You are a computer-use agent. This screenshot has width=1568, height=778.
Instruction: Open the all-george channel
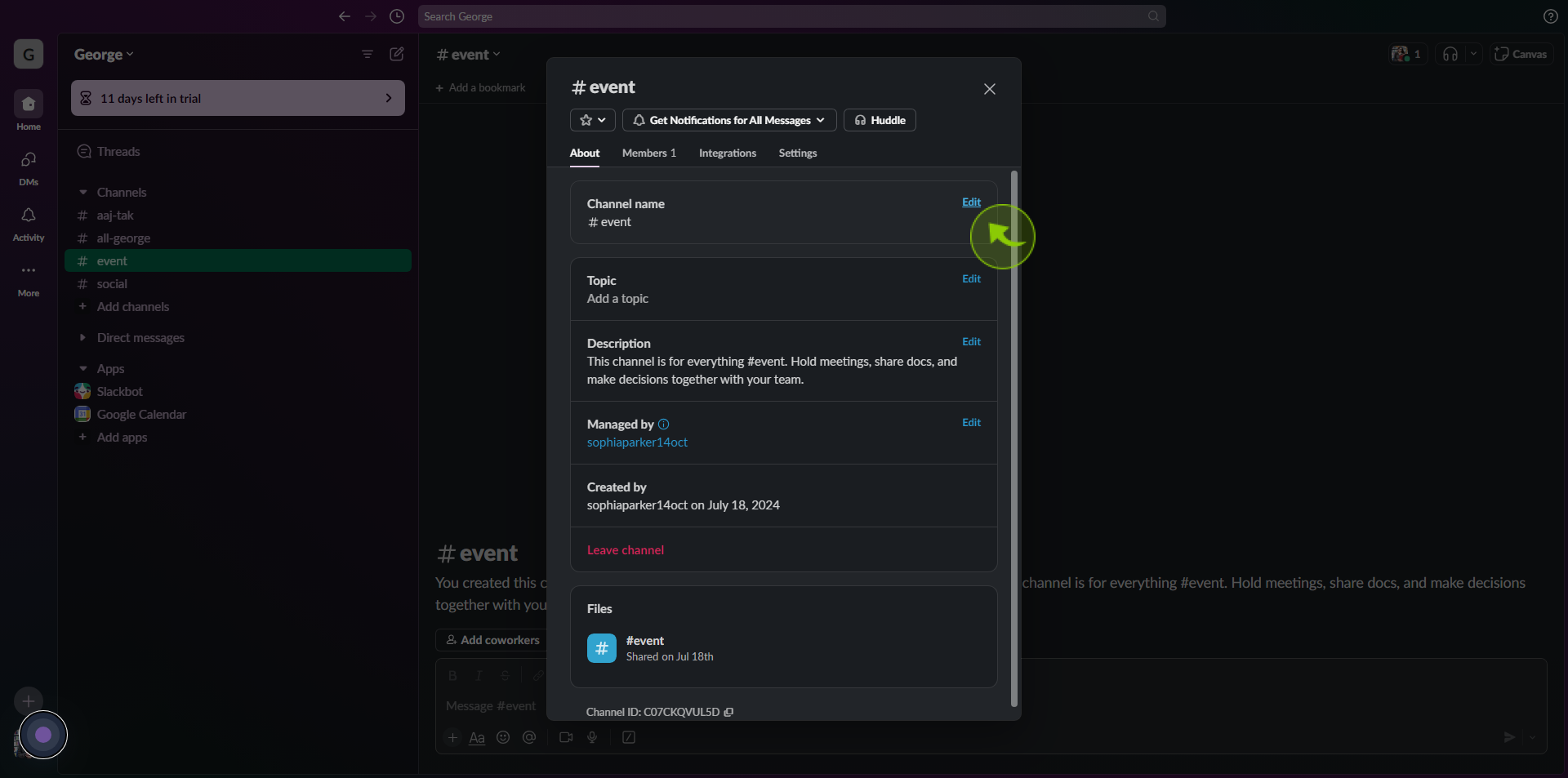click(x=238, y=238)
